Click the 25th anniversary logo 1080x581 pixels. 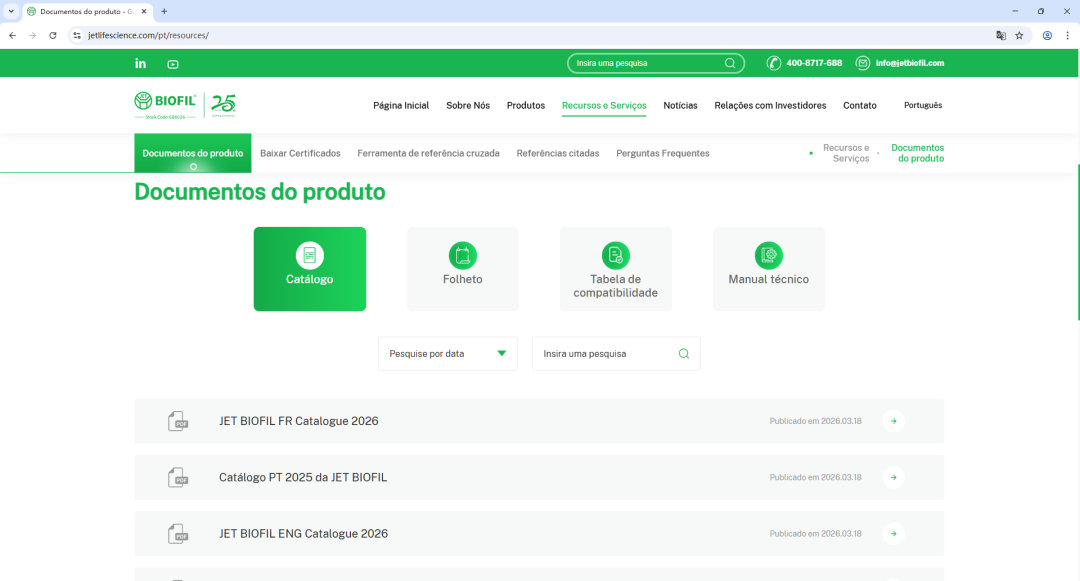(223, 105)
